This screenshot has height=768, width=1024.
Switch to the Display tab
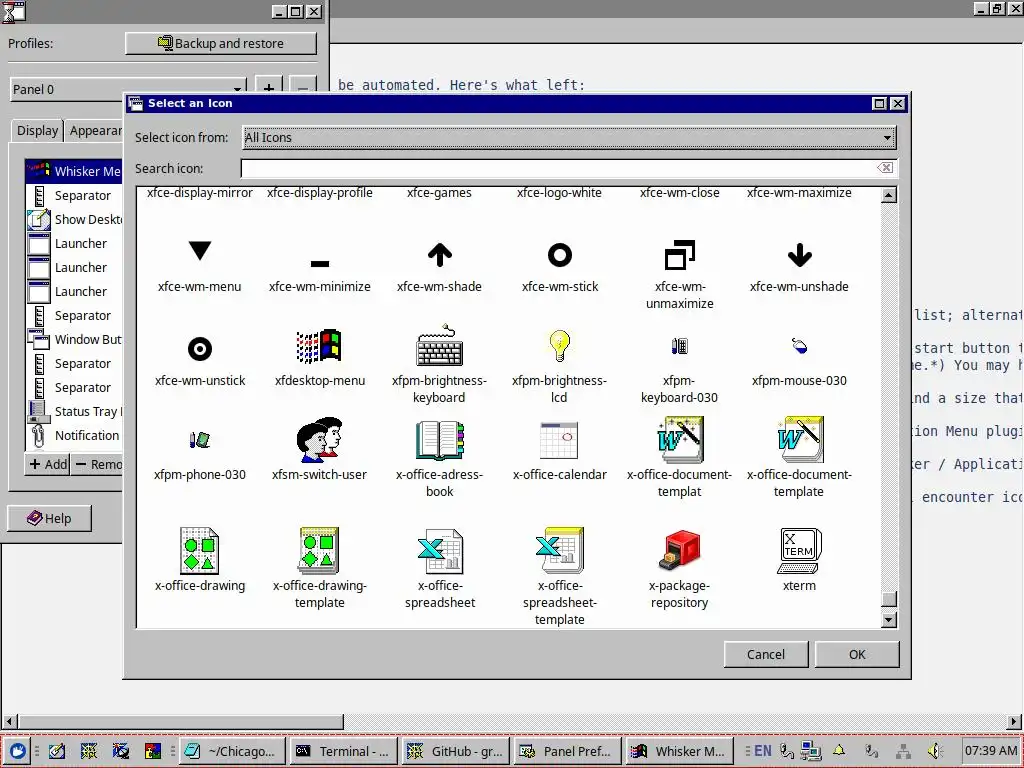(37, 131)
